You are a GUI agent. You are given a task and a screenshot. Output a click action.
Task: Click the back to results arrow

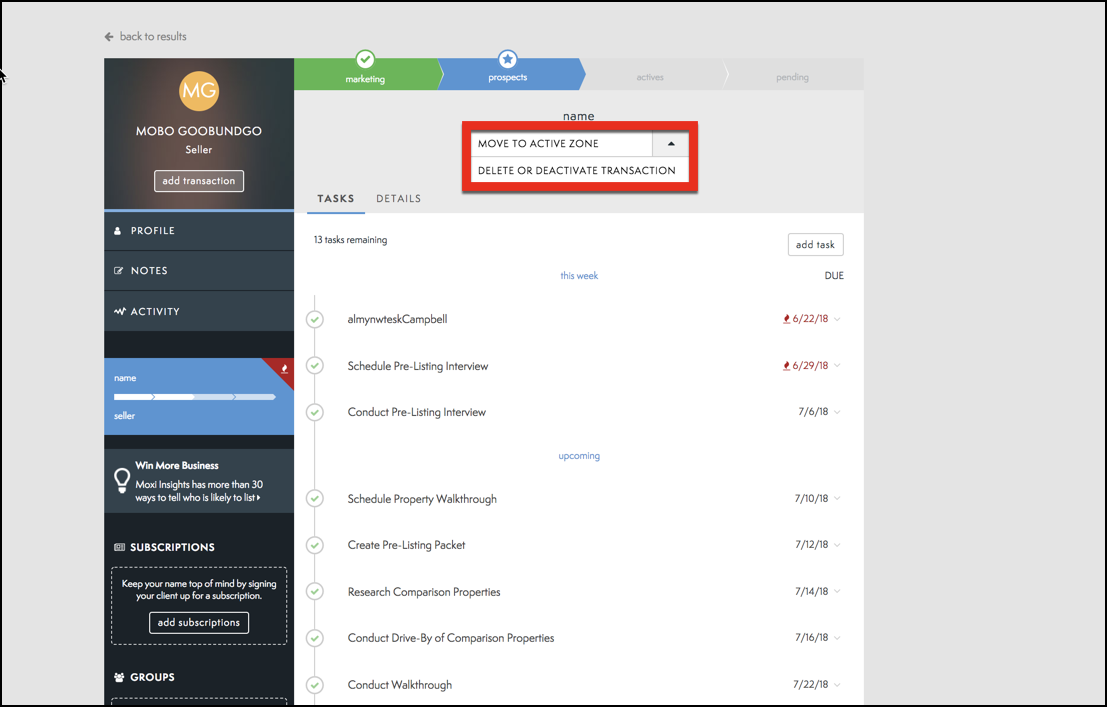[x=109, y=37]
